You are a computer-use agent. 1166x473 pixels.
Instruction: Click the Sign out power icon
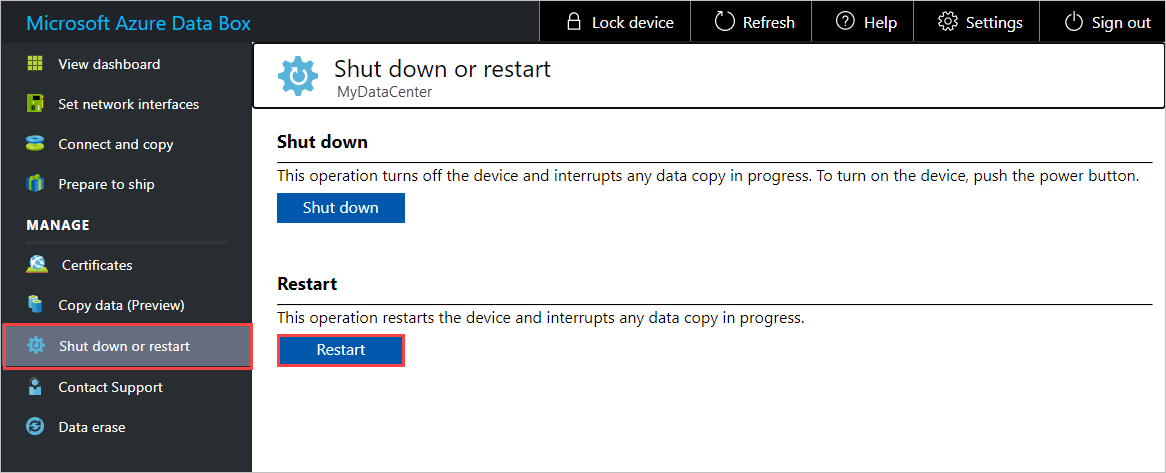click(1074, 22)
